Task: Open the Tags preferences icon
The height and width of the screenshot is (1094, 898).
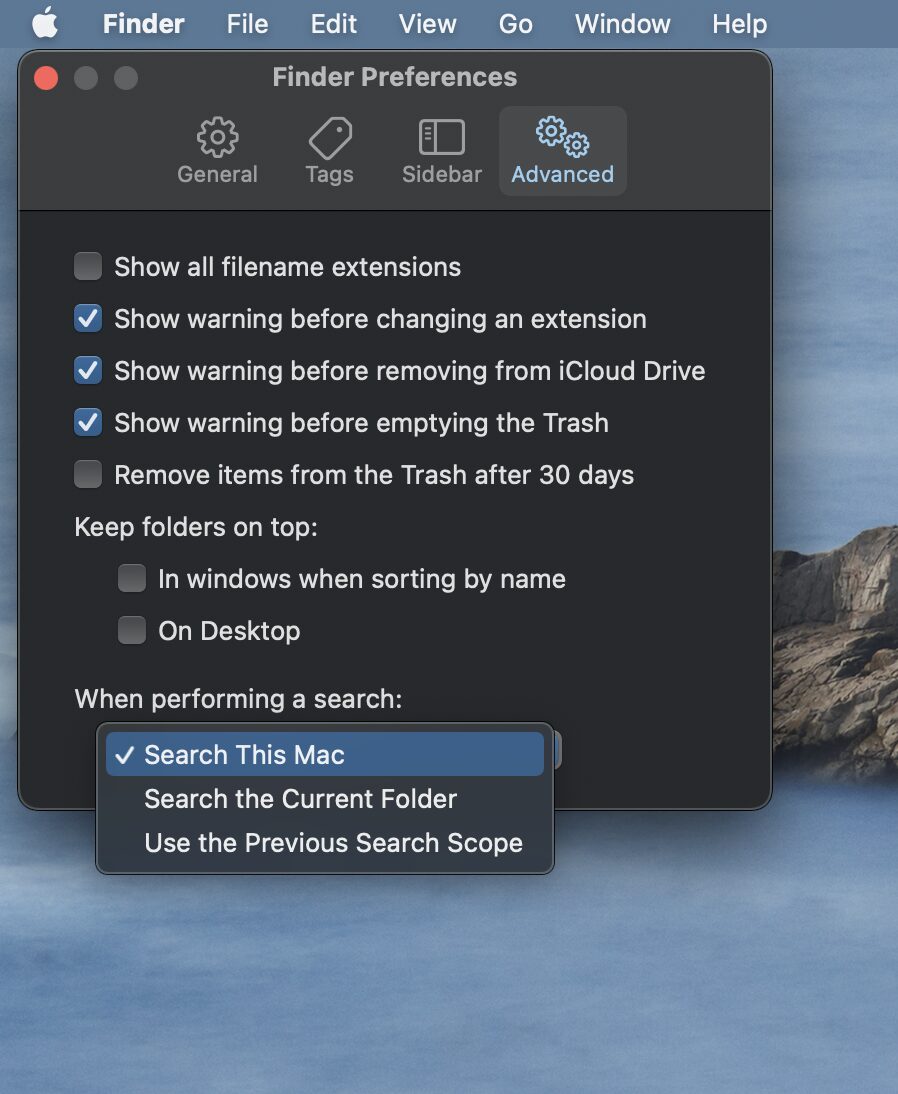Action: coord(329,138)
